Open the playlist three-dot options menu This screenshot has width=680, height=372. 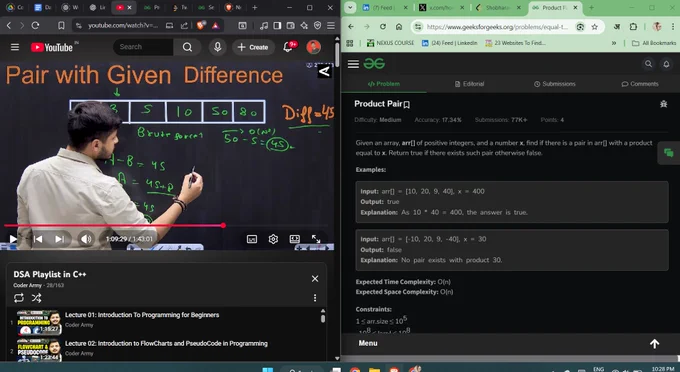click(315, 298)
